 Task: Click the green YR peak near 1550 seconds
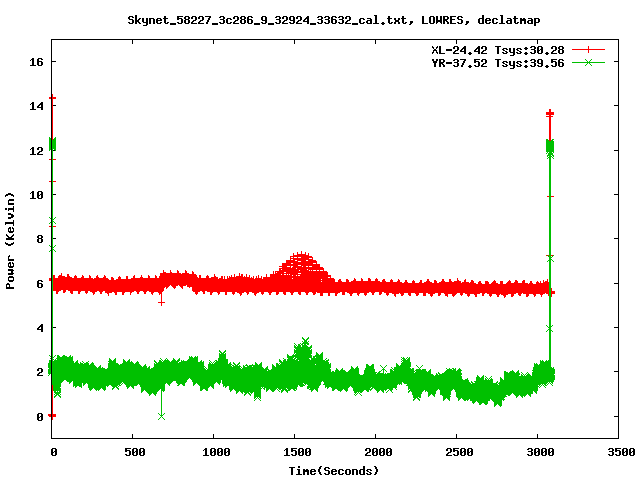pos(305,341)
